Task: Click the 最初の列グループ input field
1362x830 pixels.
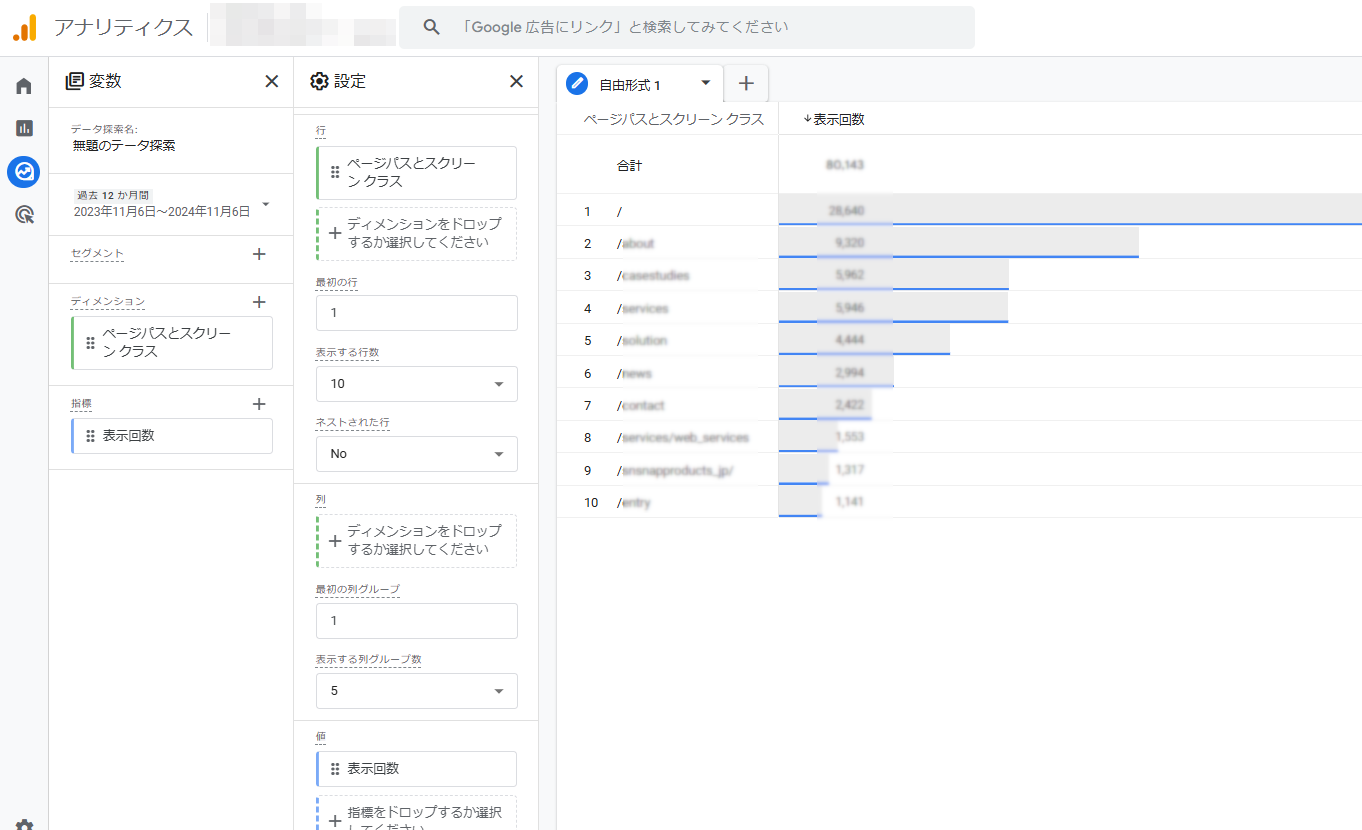Action: 417,621
